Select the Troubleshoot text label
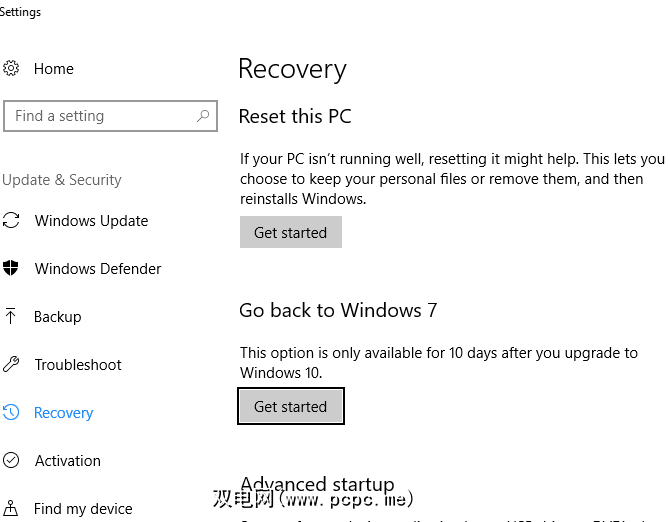The height and width of the screenshot is (522, 670). point(78,365)
